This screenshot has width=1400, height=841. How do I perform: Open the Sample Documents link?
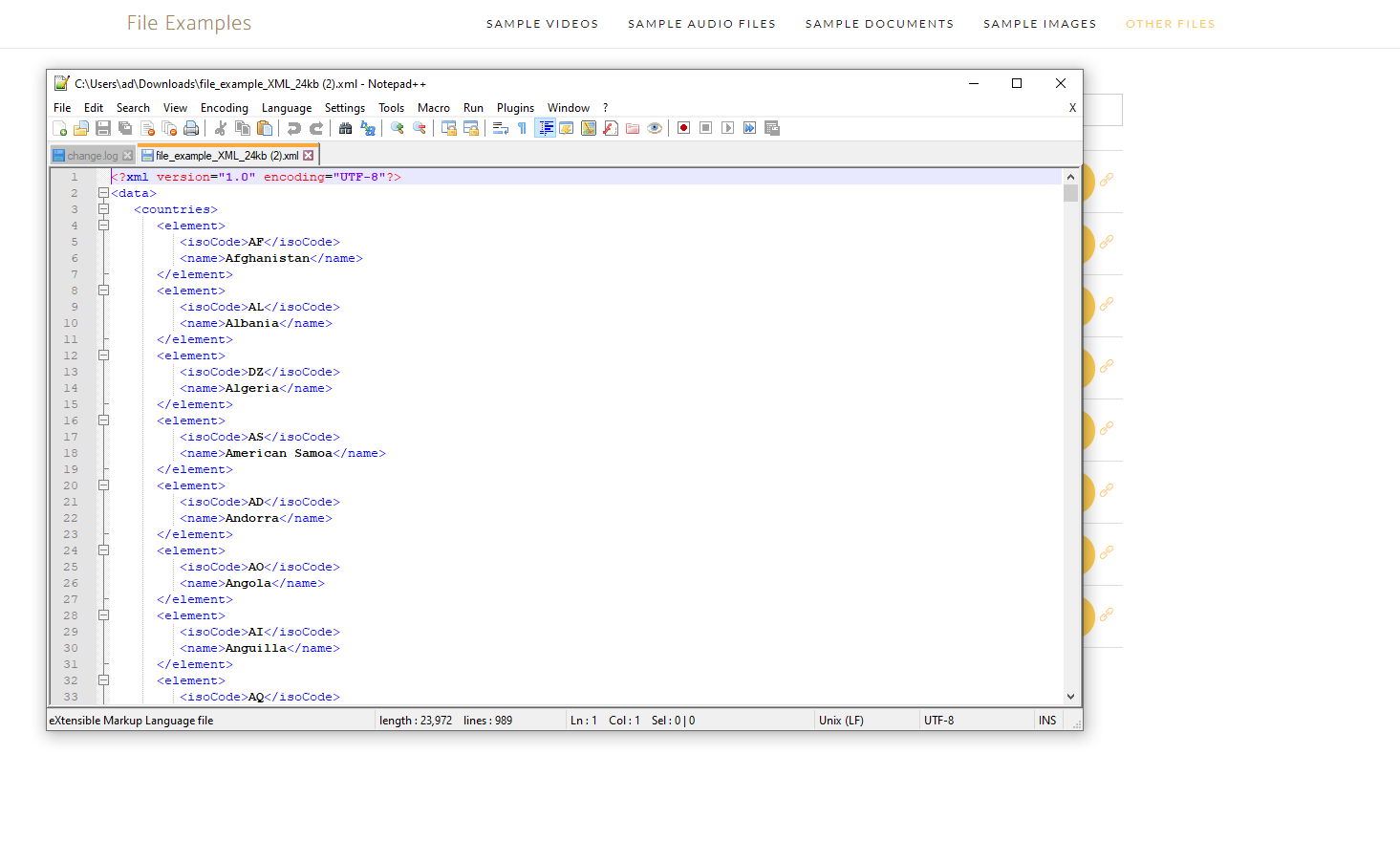coord(879,24)
